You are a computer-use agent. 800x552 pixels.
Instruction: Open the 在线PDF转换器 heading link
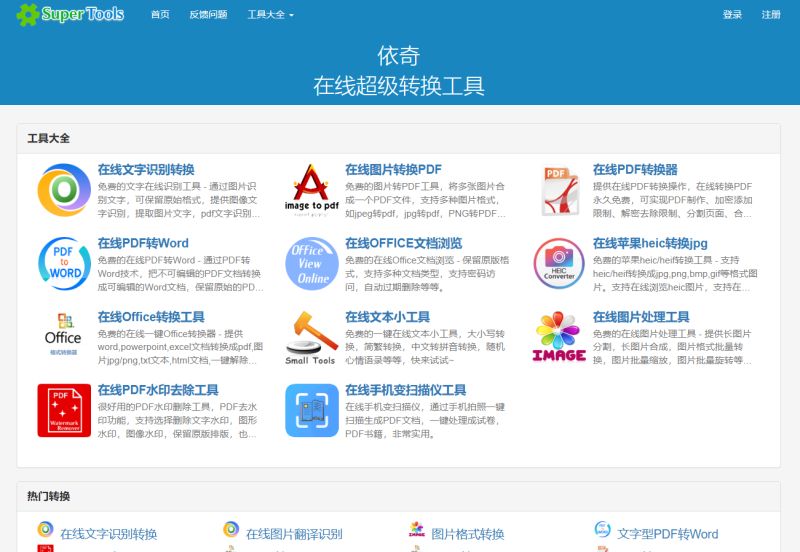635,170
